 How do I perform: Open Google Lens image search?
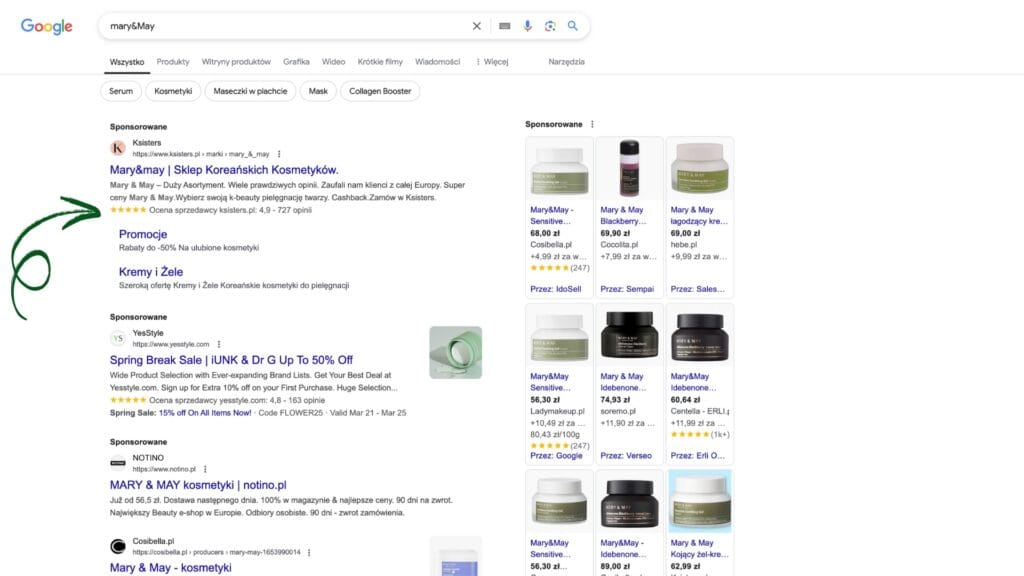(x=550, y=25)
